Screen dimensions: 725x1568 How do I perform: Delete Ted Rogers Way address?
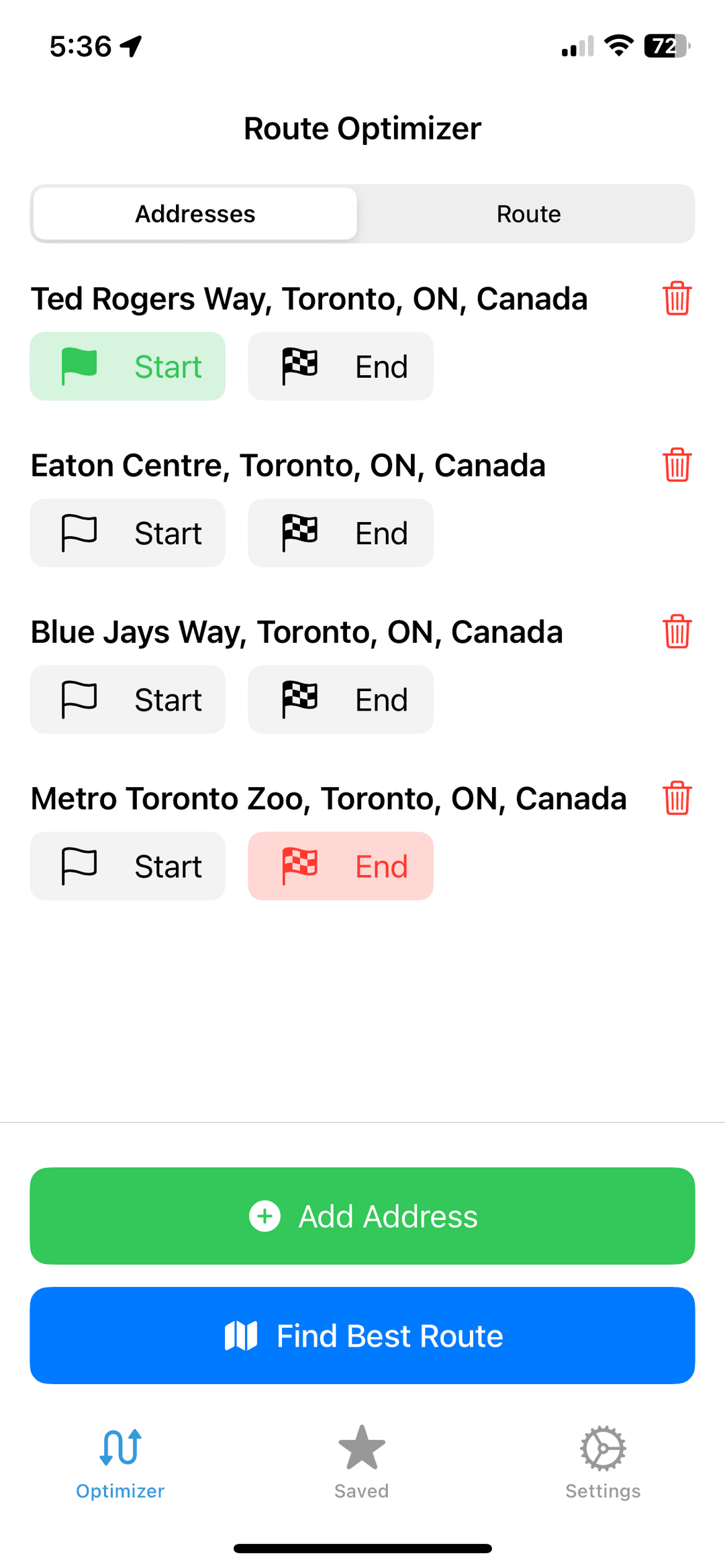click(677, 299)
